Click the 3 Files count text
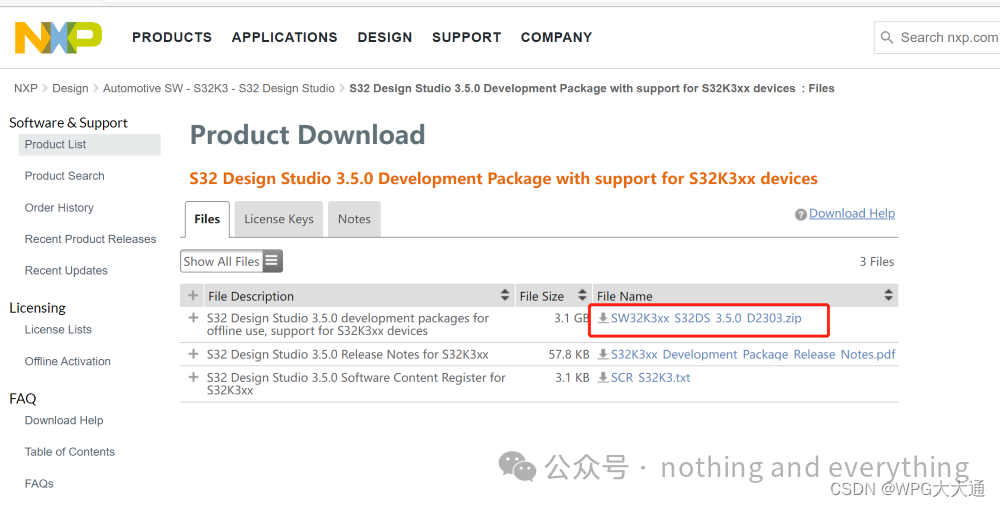 coord(877,261)
